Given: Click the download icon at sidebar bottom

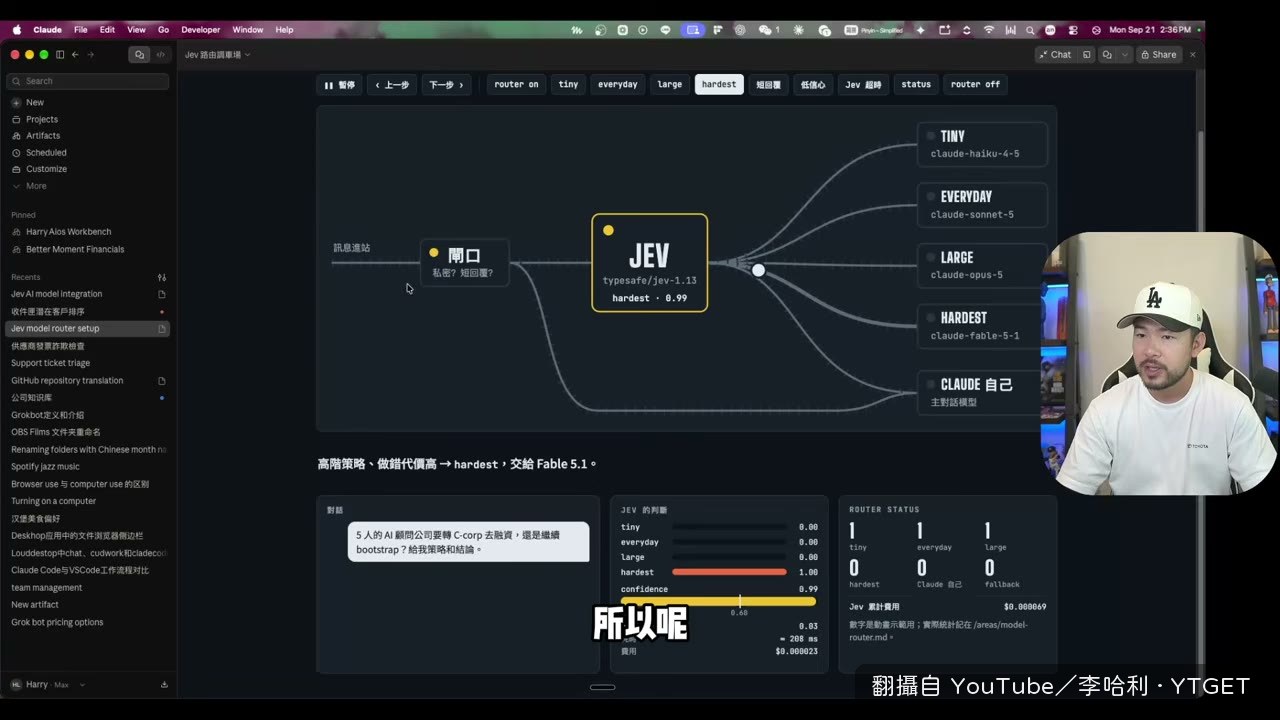Looking at the screenshot, I should tap(164, 685).
